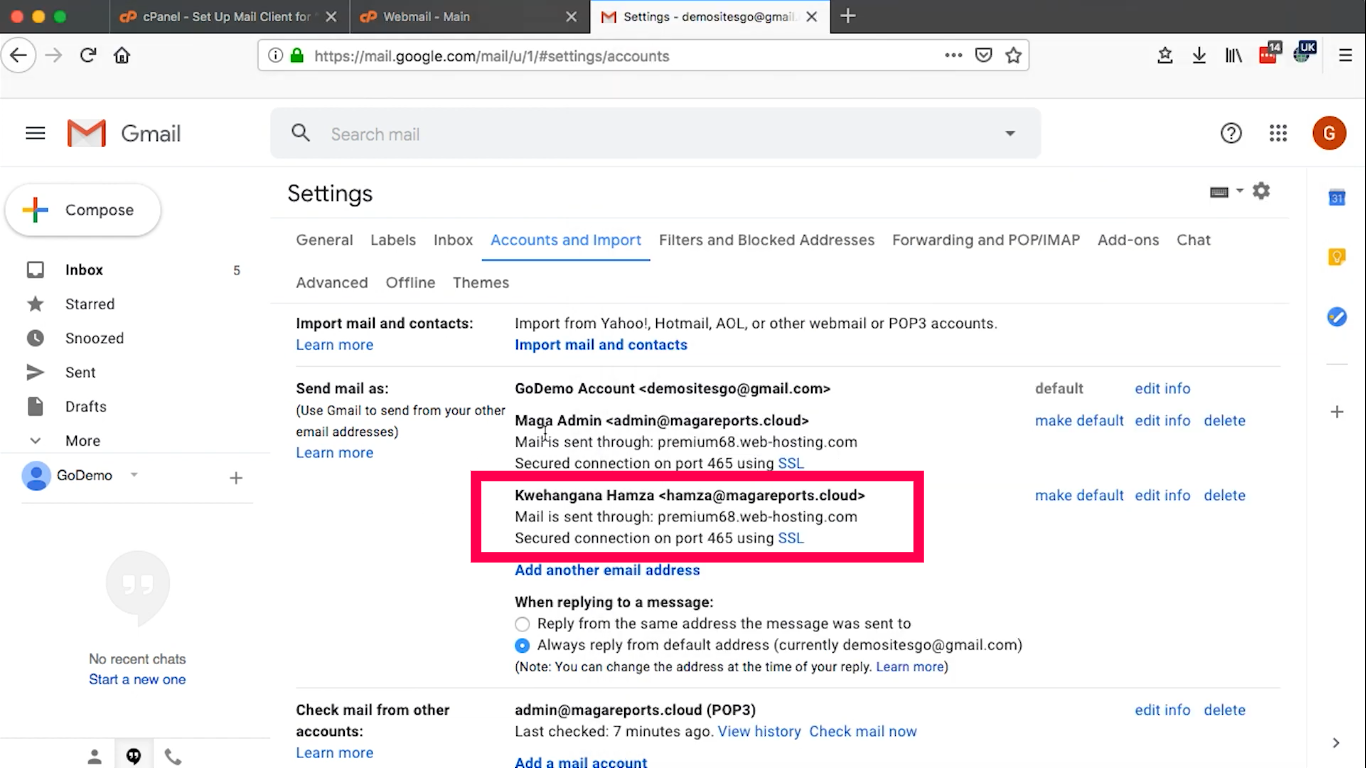Go back in browser
This screenshot has height=768, width=1366.
pyautogui.click(x=18, y=55)
